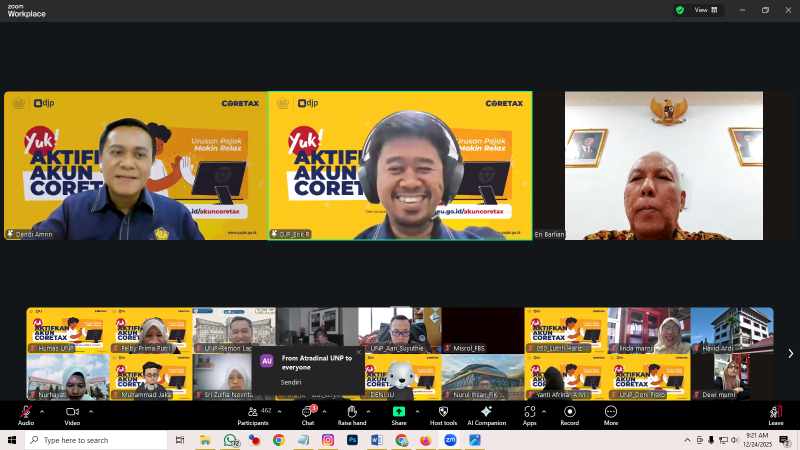This screenshot has width=800, height=450.
Task: Expand the Video options arrow
Action: pos(91,411)
